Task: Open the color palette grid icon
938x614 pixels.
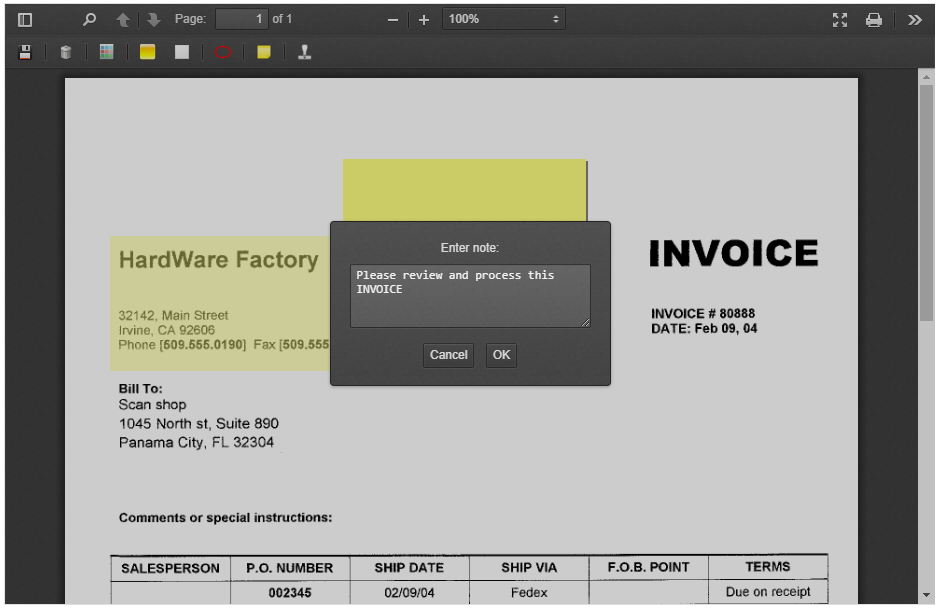Action: tap(106, 52)
